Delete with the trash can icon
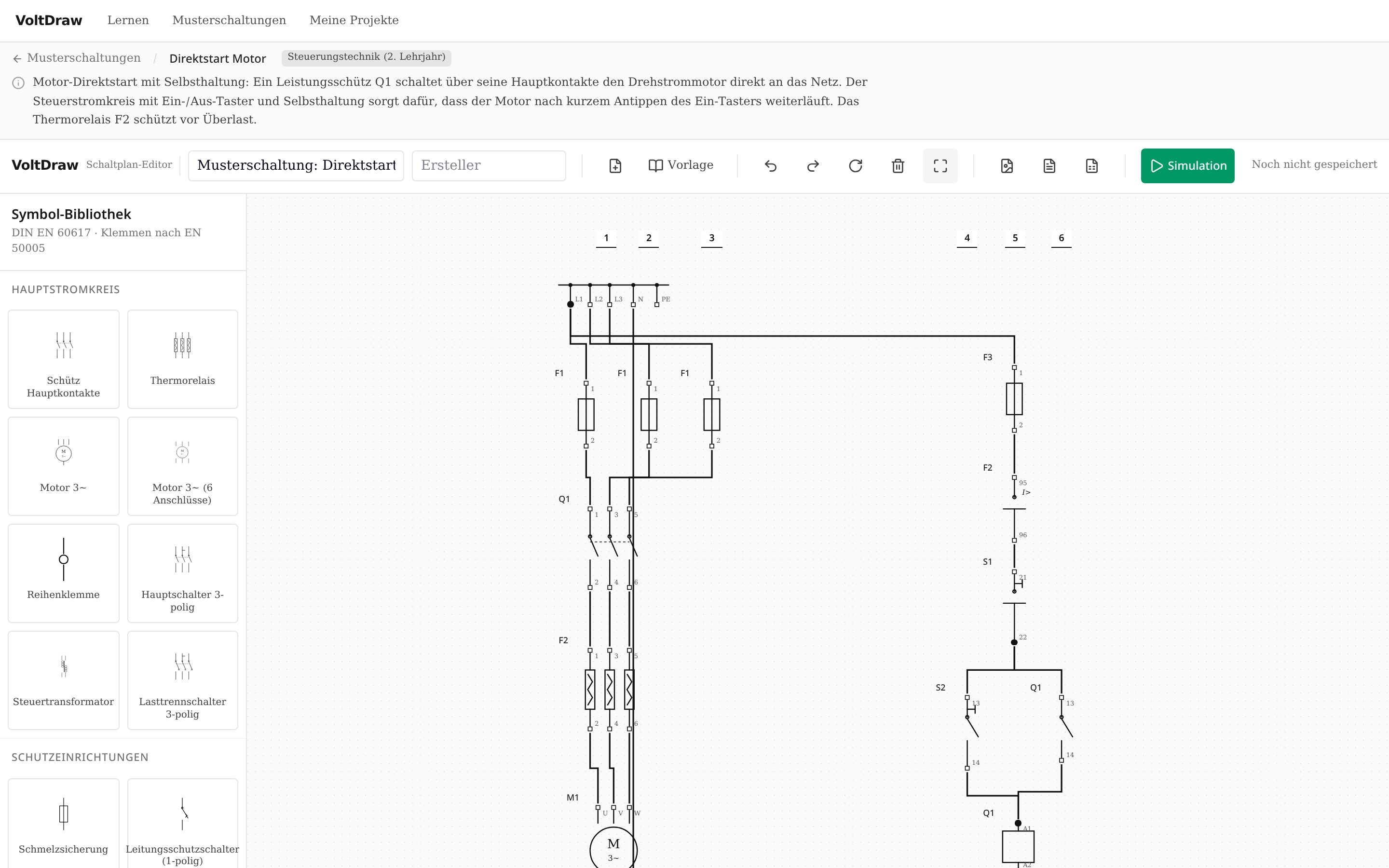The image size is (1389, 868). click(898, 166)
